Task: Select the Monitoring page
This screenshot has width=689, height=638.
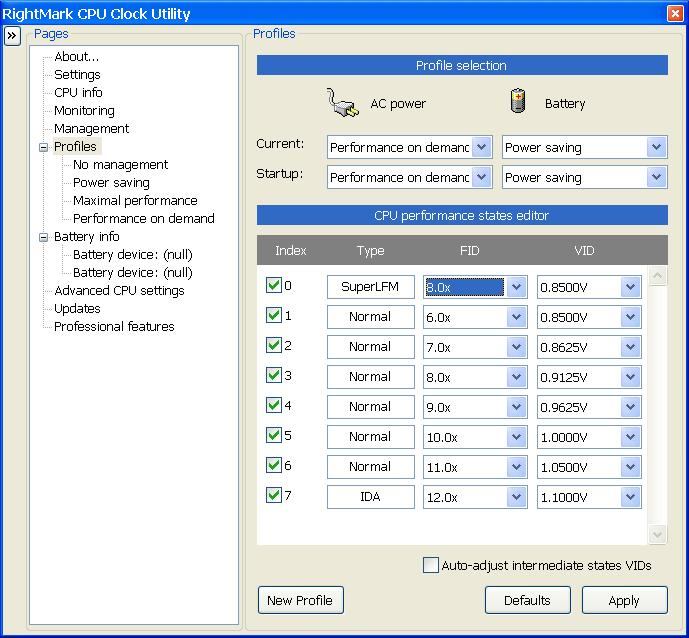Action: (84, 111)
